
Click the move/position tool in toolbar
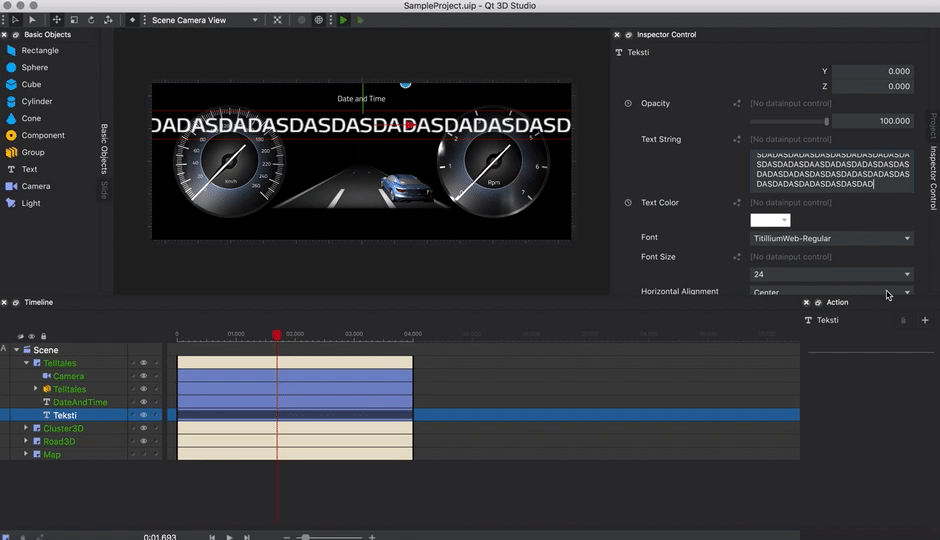pyautogui.click(x=56, y=20)
